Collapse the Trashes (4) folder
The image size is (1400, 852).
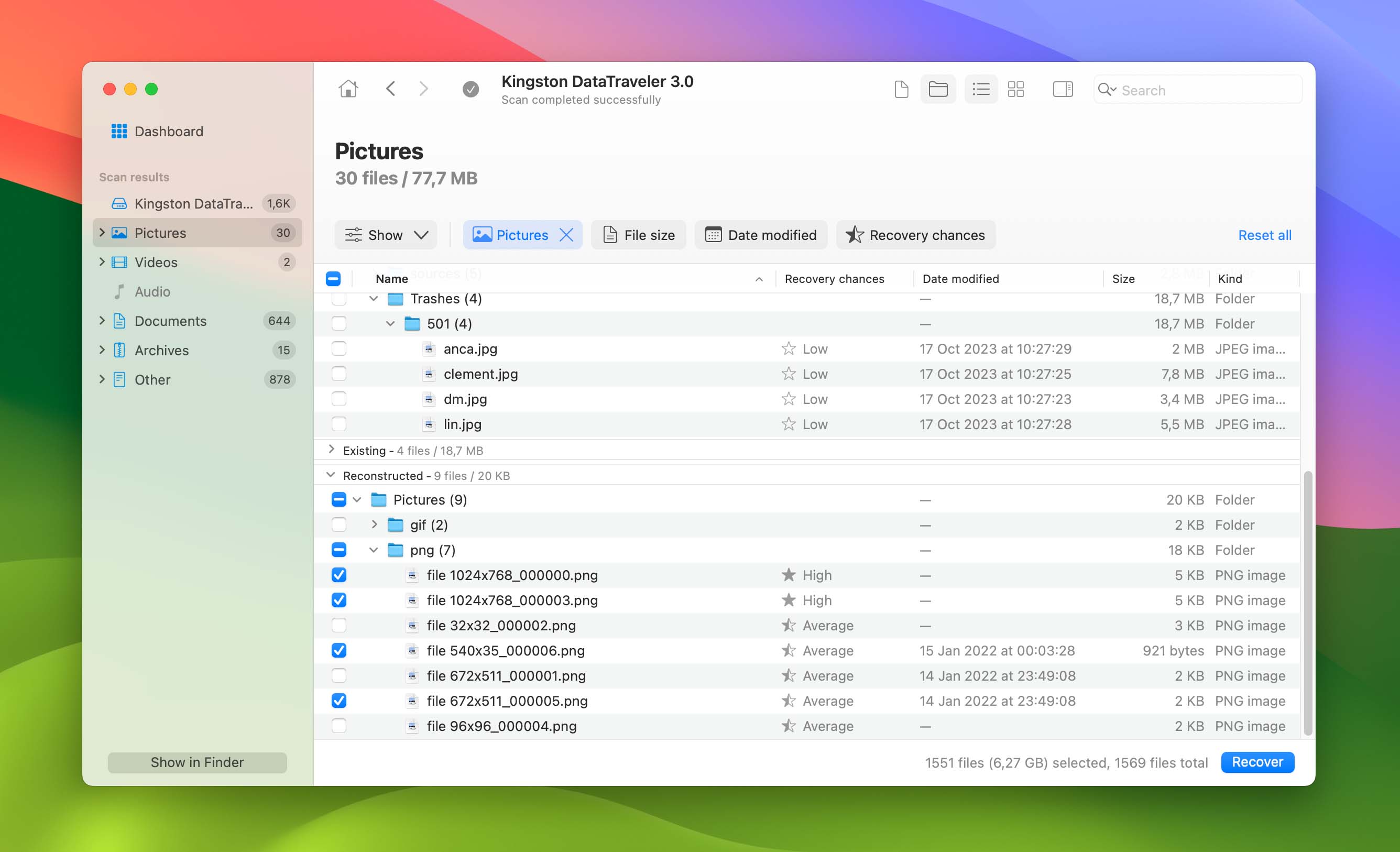pos(373,299)
